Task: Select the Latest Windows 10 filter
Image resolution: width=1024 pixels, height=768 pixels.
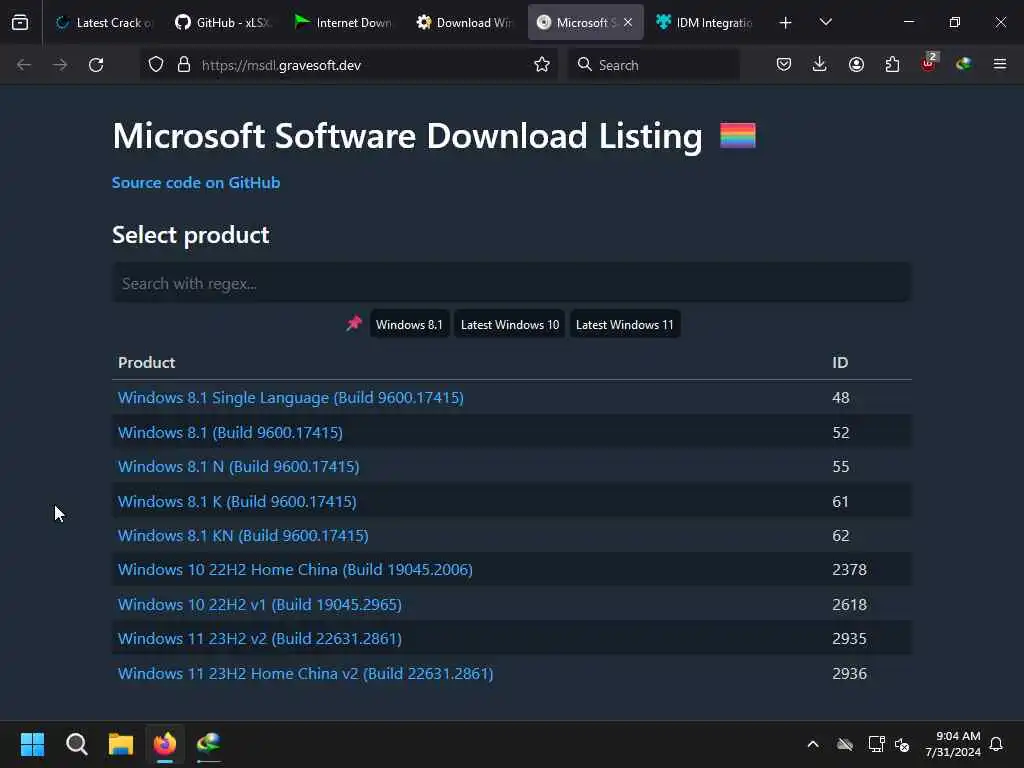Action: tap(510, 325)
